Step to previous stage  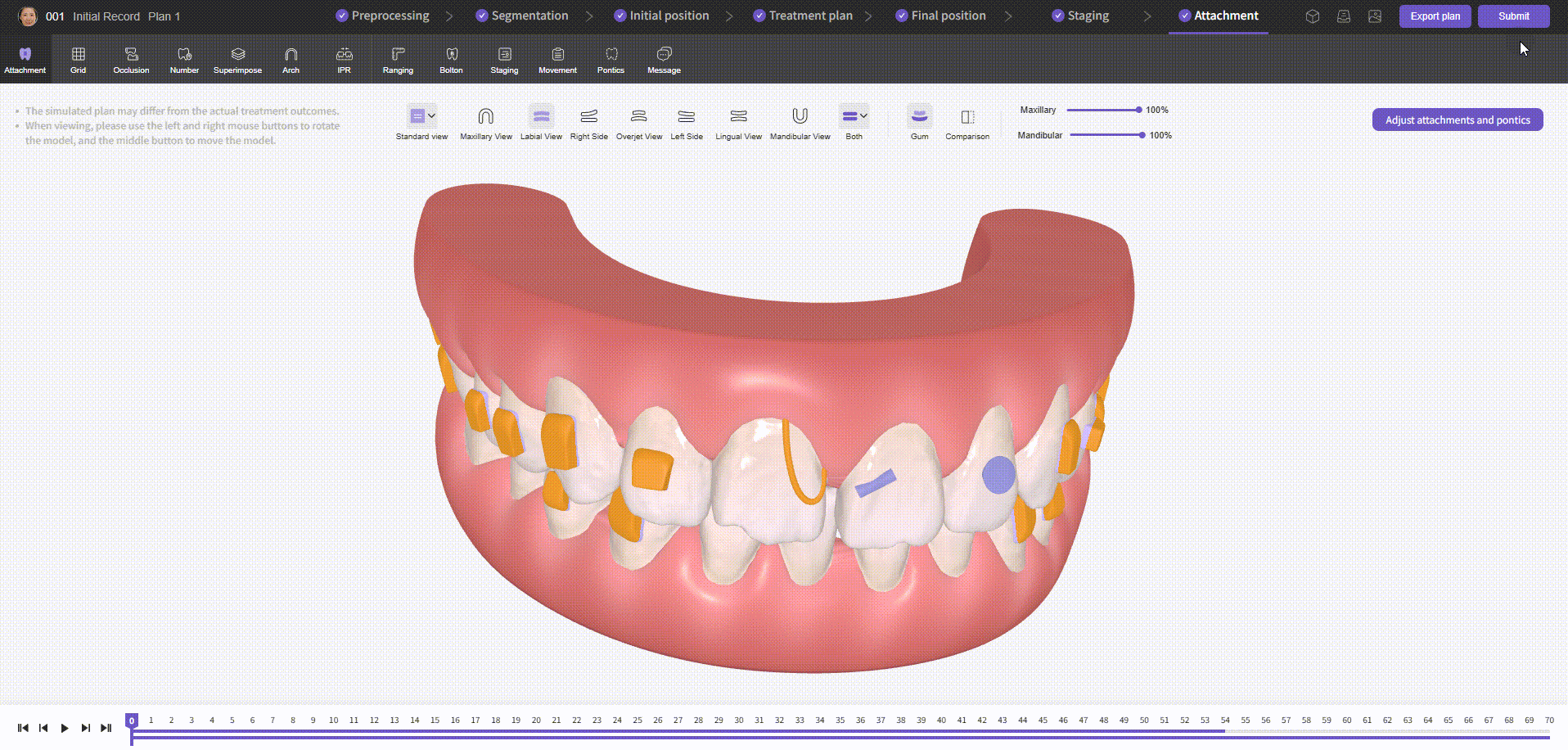43,728
